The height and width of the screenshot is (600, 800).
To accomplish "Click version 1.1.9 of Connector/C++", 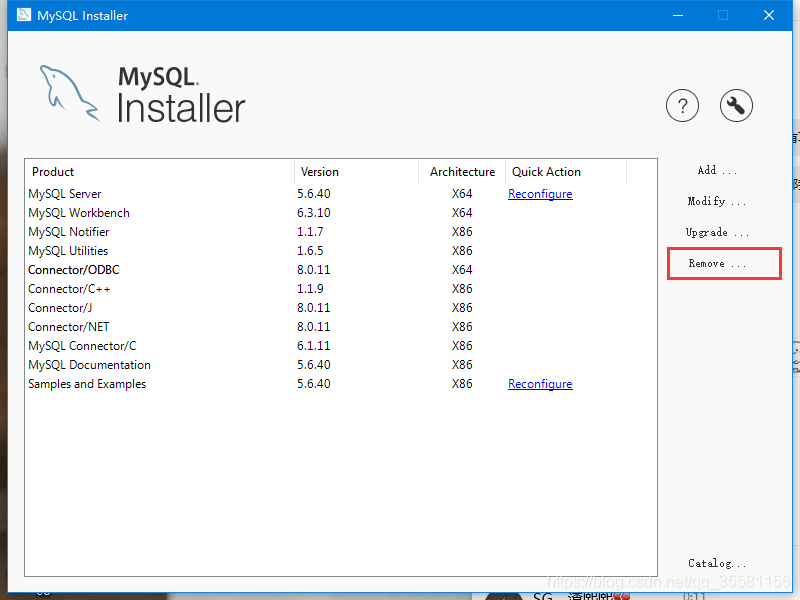I will (x=310, y=289).
